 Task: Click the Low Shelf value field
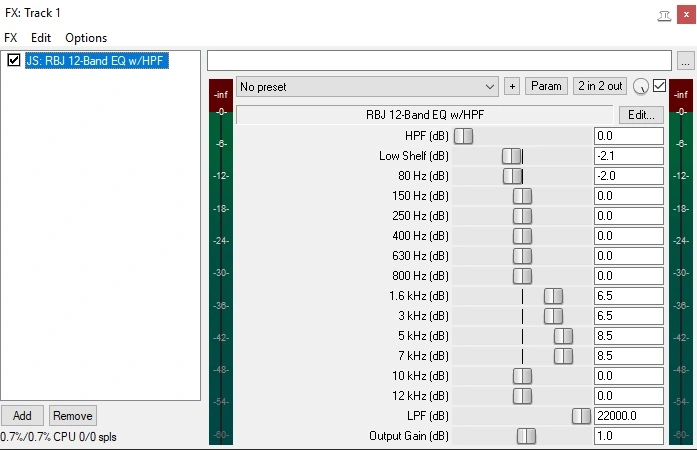point(628,156)
